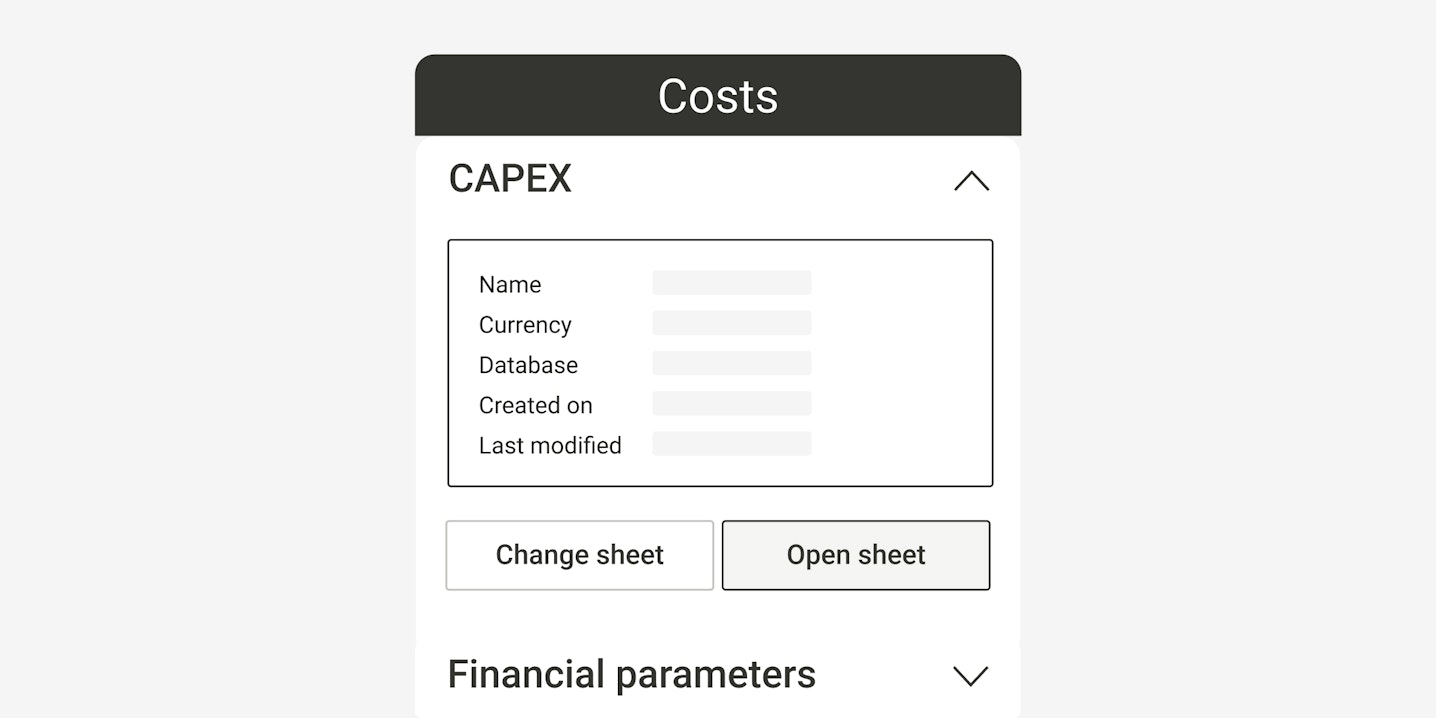This screenshot has height=718, width=1436.
Task: Click the Last modified label
Action: point(550,445)
